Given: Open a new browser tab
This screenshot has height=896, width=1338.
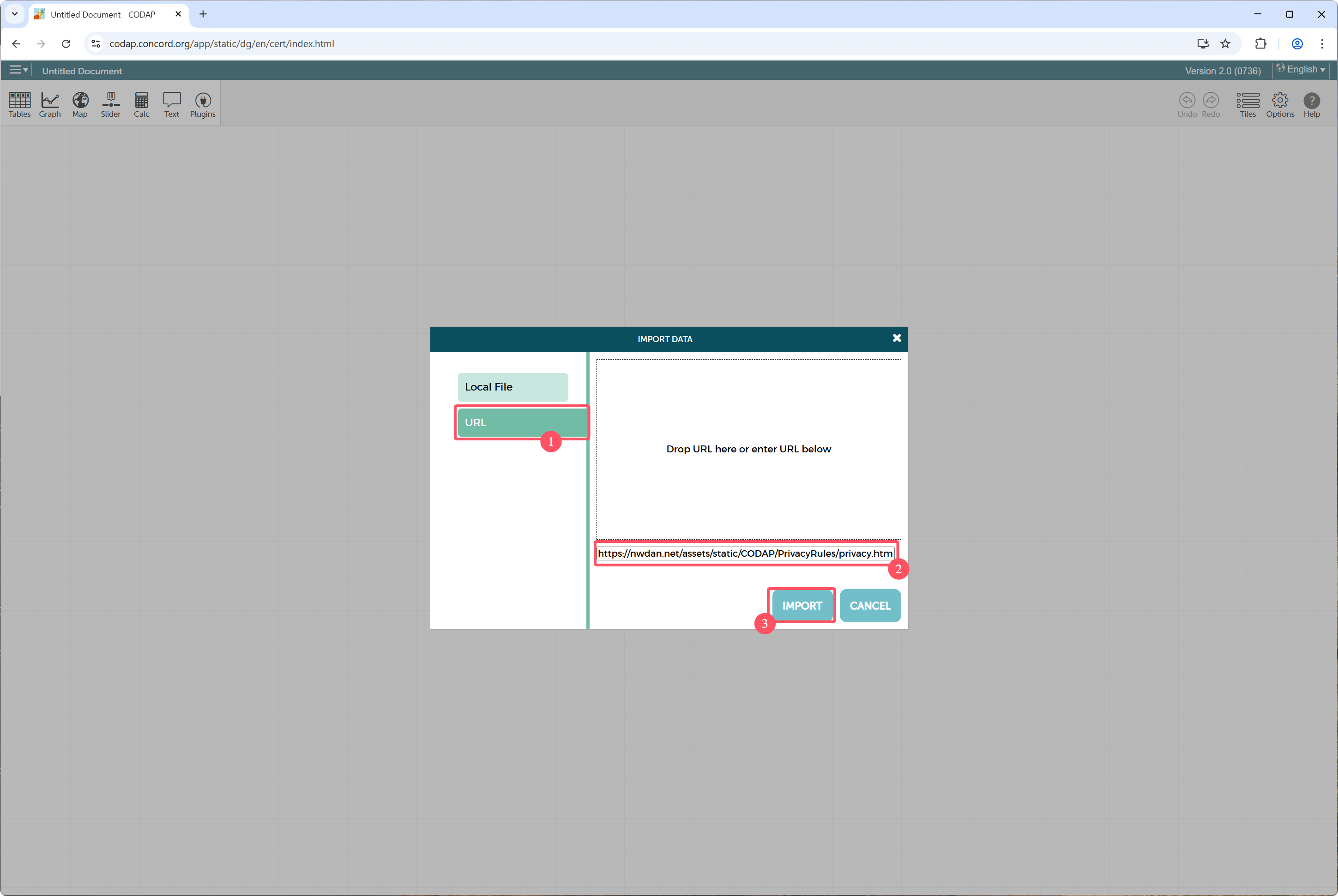Looking at the screenshot, I should 203,14.
